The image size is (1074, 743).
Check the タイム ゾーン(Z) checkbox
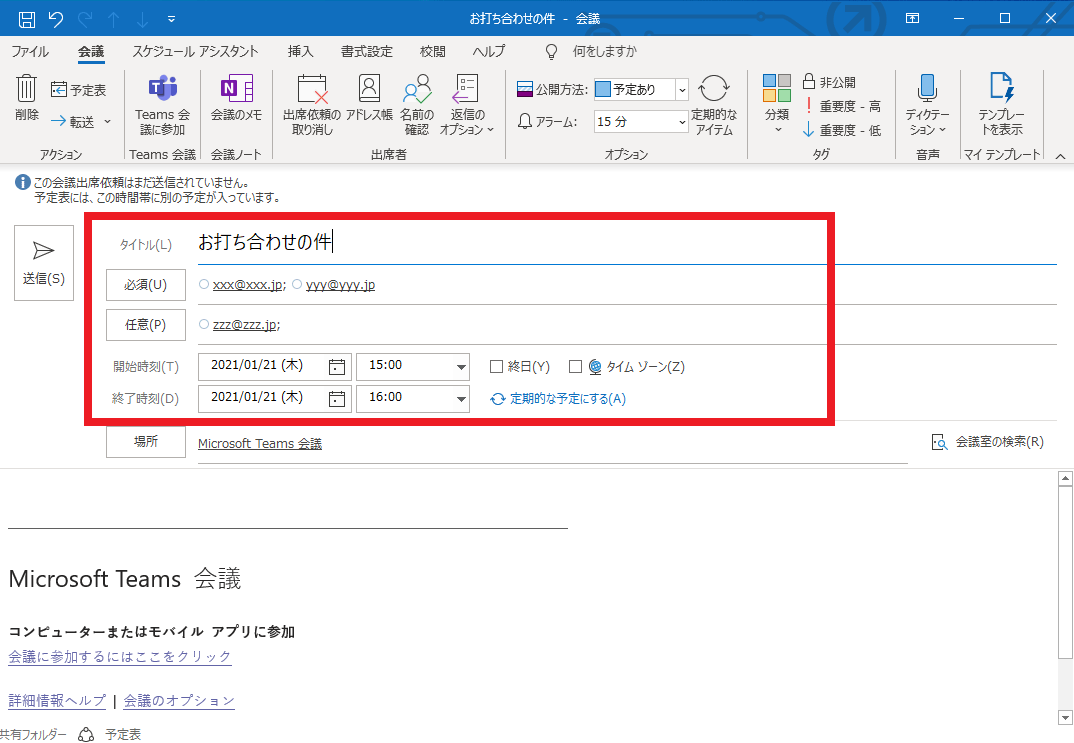click(x=575, y=367)
